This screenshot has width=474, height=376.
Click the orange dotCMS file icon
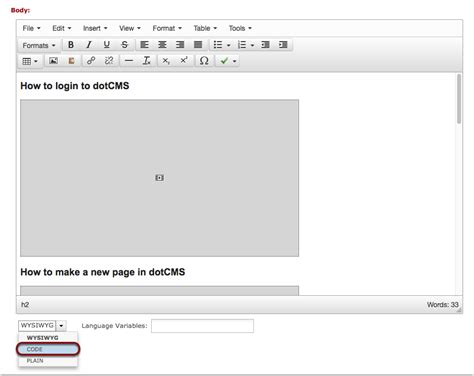pos(71,61)
